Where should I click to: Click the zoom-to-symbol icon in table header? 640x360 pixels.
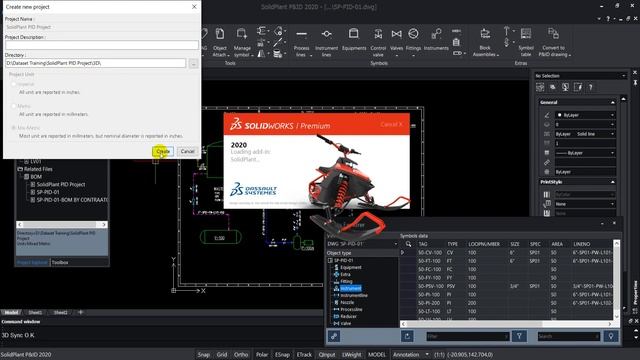408,244
